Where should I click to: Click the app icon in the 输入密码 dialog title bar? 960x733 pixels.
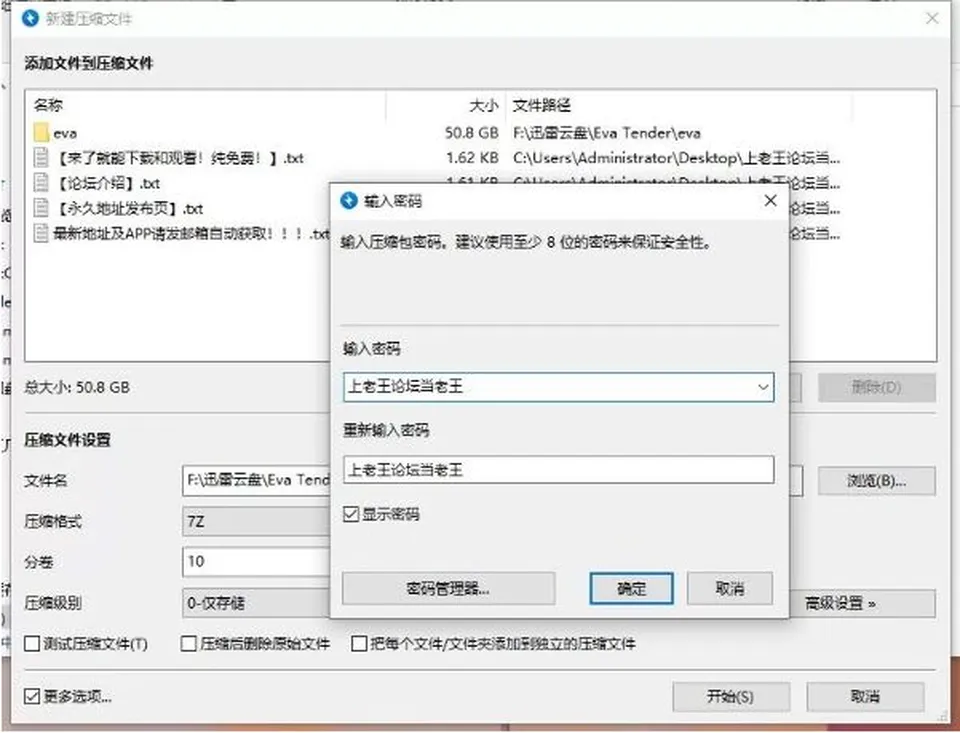pos(348,200)
